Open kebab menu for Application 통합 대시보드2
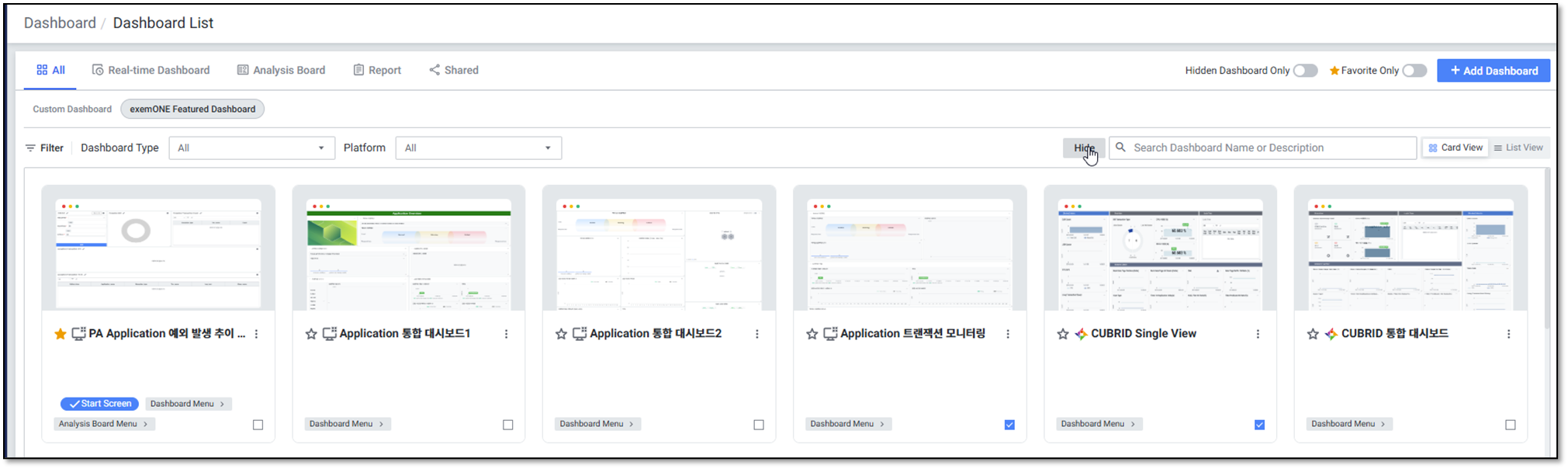This screenshot has height=469, width=1568. click(x=757, y=334)
